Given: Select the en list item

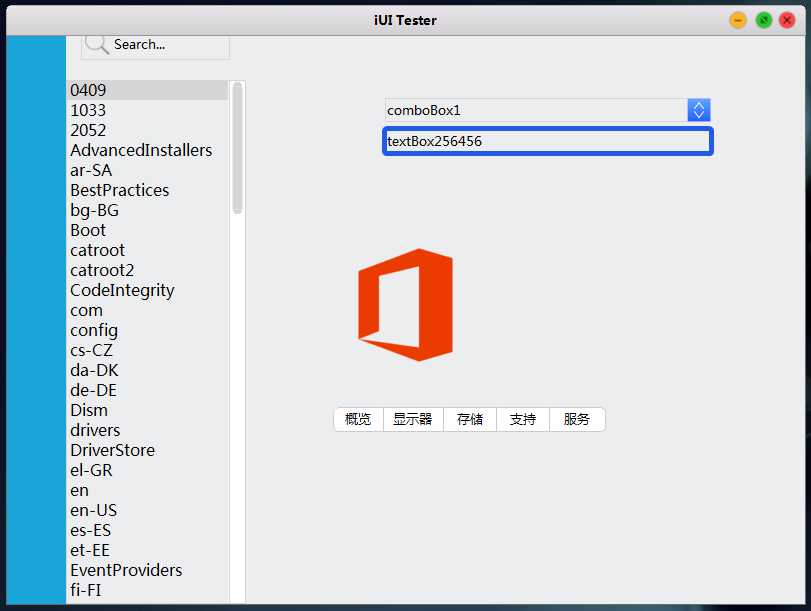Looking at the screenshot, I should pyautogui.click(x=147, y=490).
